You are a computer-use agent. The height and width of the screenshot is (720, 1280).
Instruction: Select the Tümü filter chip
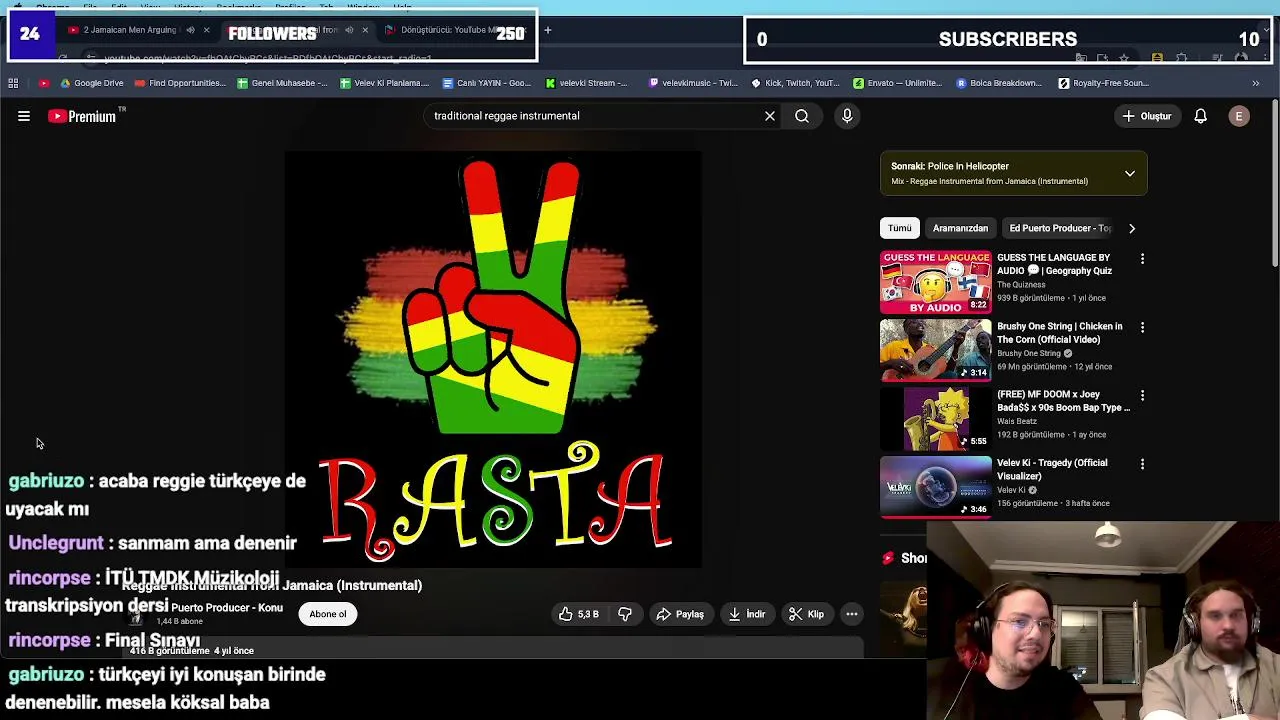[x=900, y=228]
